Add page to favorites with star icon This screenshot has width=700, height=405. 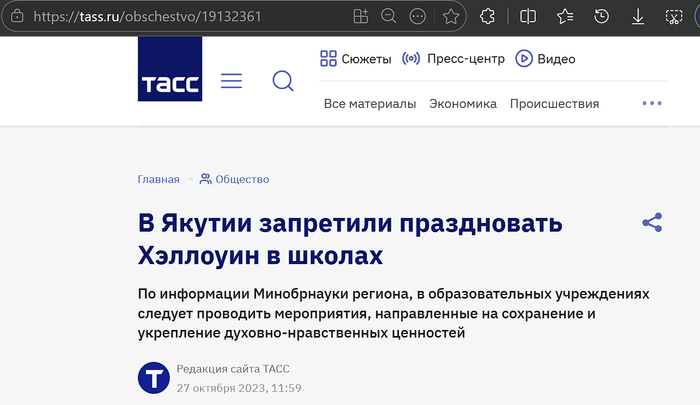tap(451, 17)
